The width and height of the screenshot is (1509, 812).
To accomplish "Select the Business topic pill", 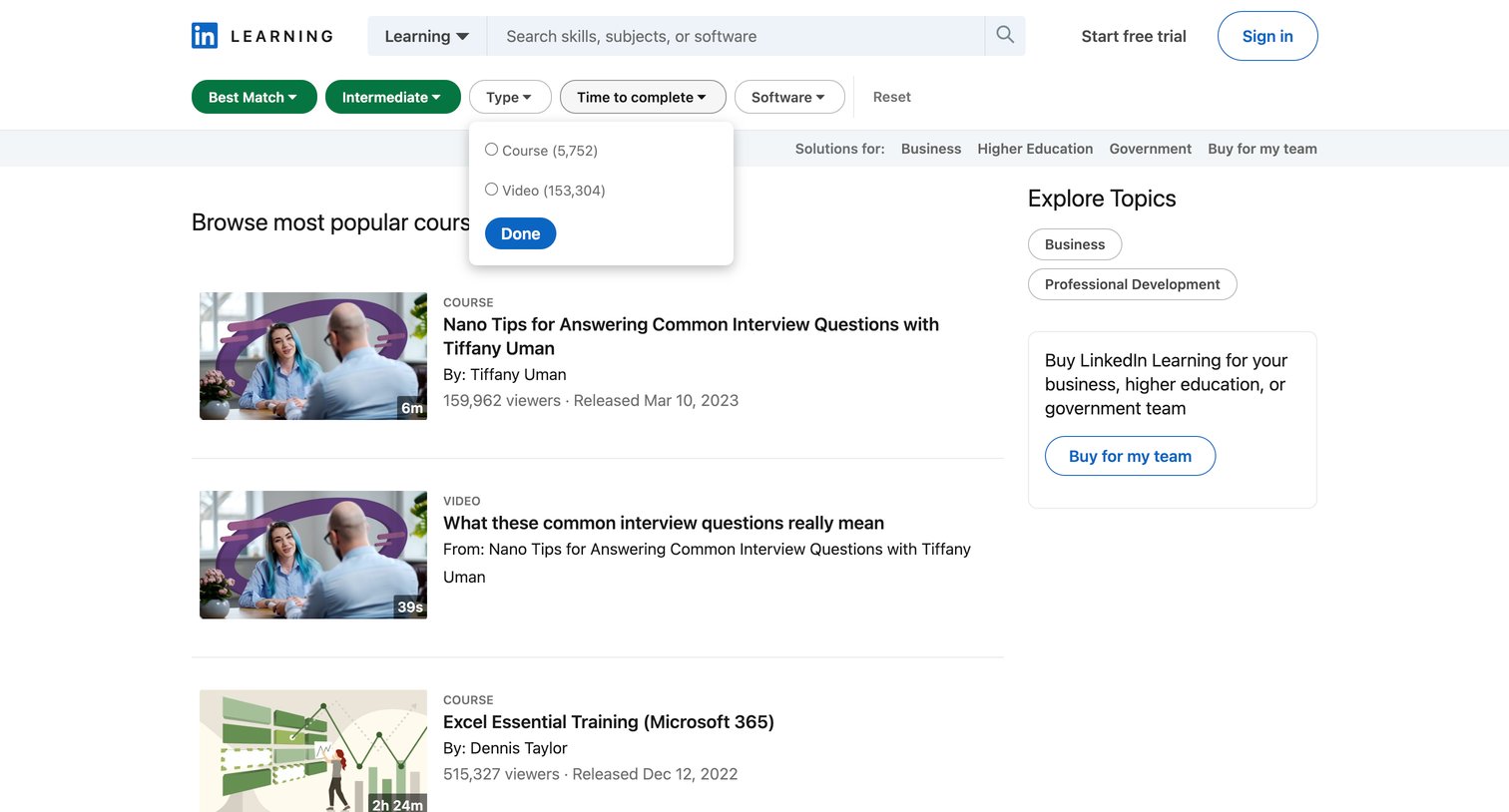I will [x=1075, y=244].
